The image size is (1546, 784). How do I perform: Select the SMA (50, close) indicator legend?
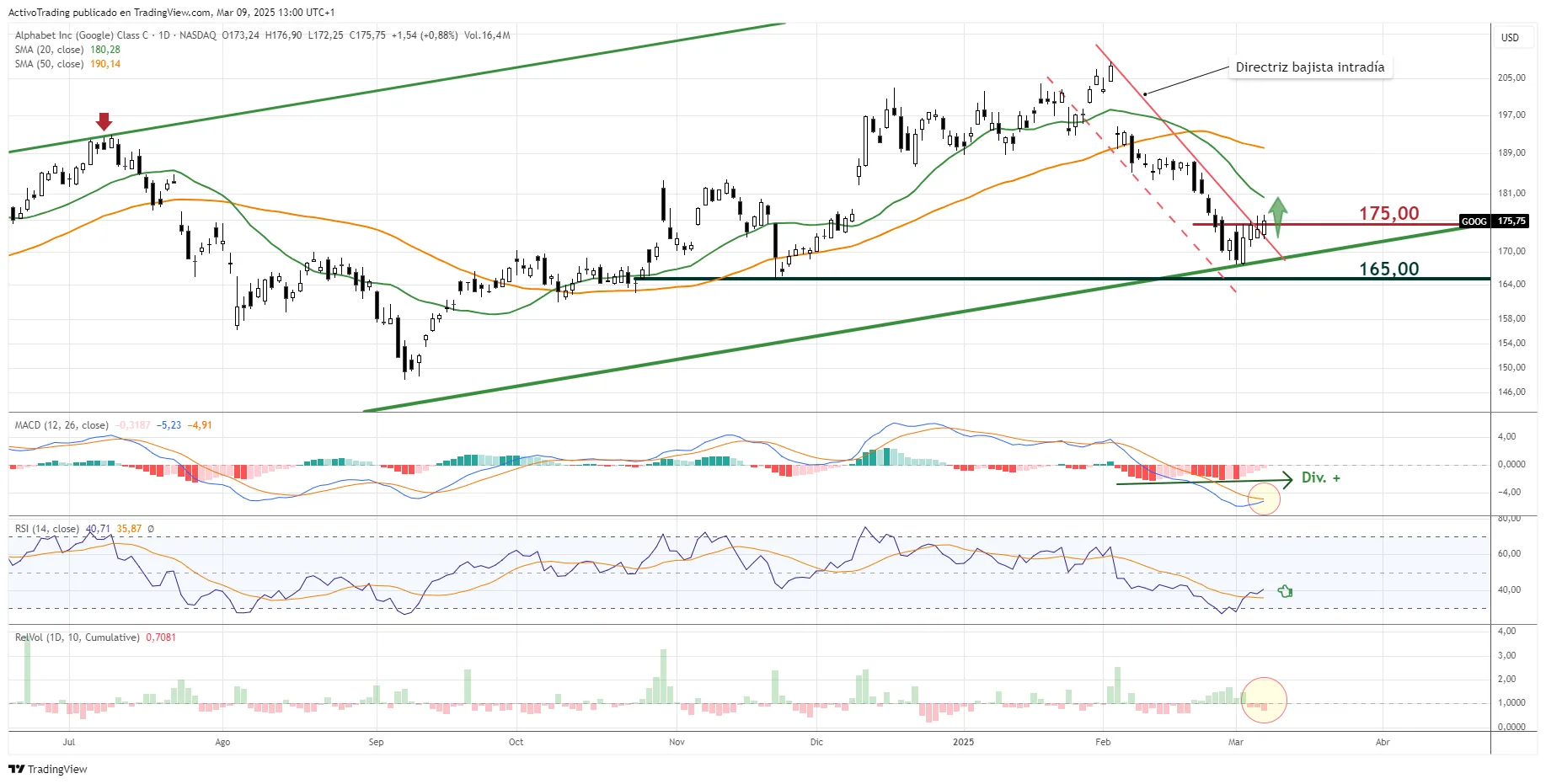pyautogui.click(x=49, y=64)
